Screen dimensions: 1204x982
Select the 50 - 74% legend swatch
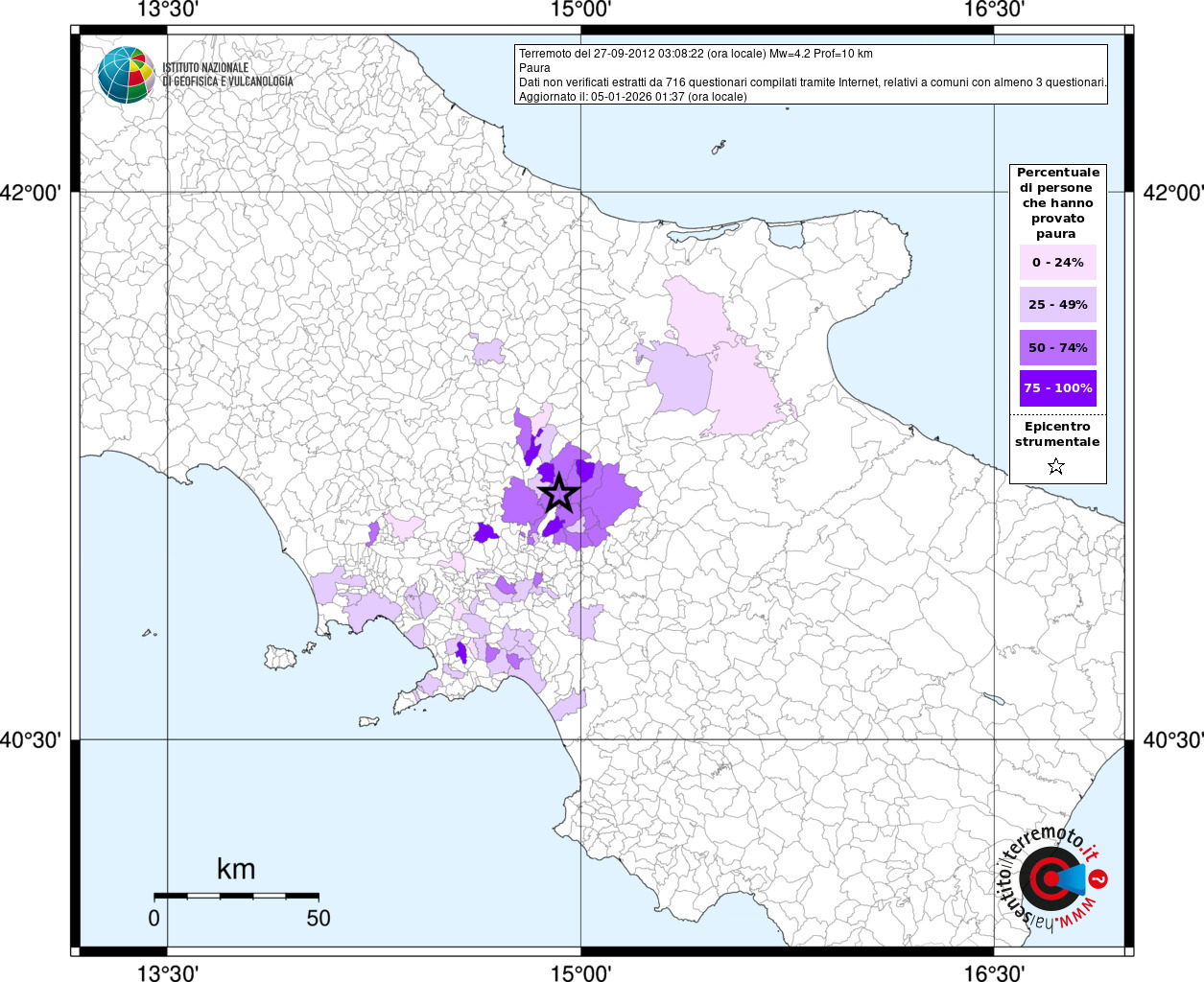1057,347
